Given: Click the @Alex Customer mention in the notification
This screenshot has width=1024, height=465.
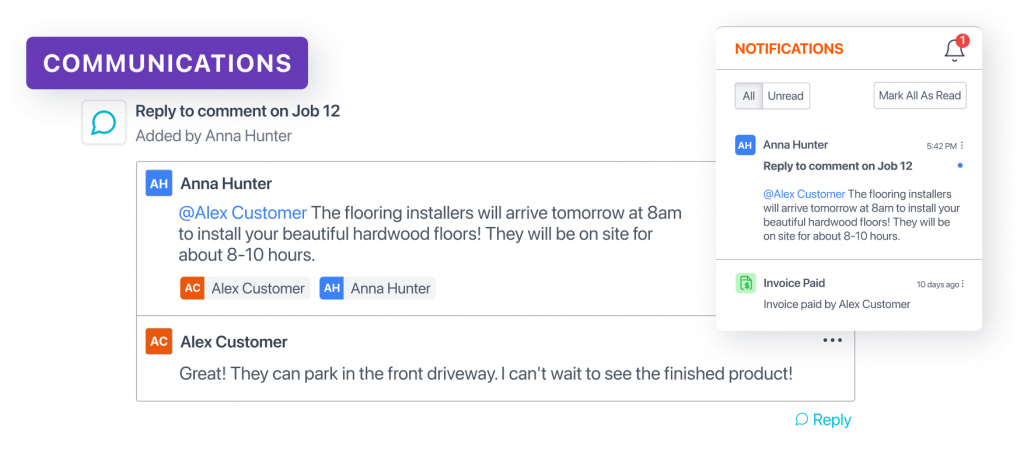Looking at the screenshot, I should coord(804,194).
